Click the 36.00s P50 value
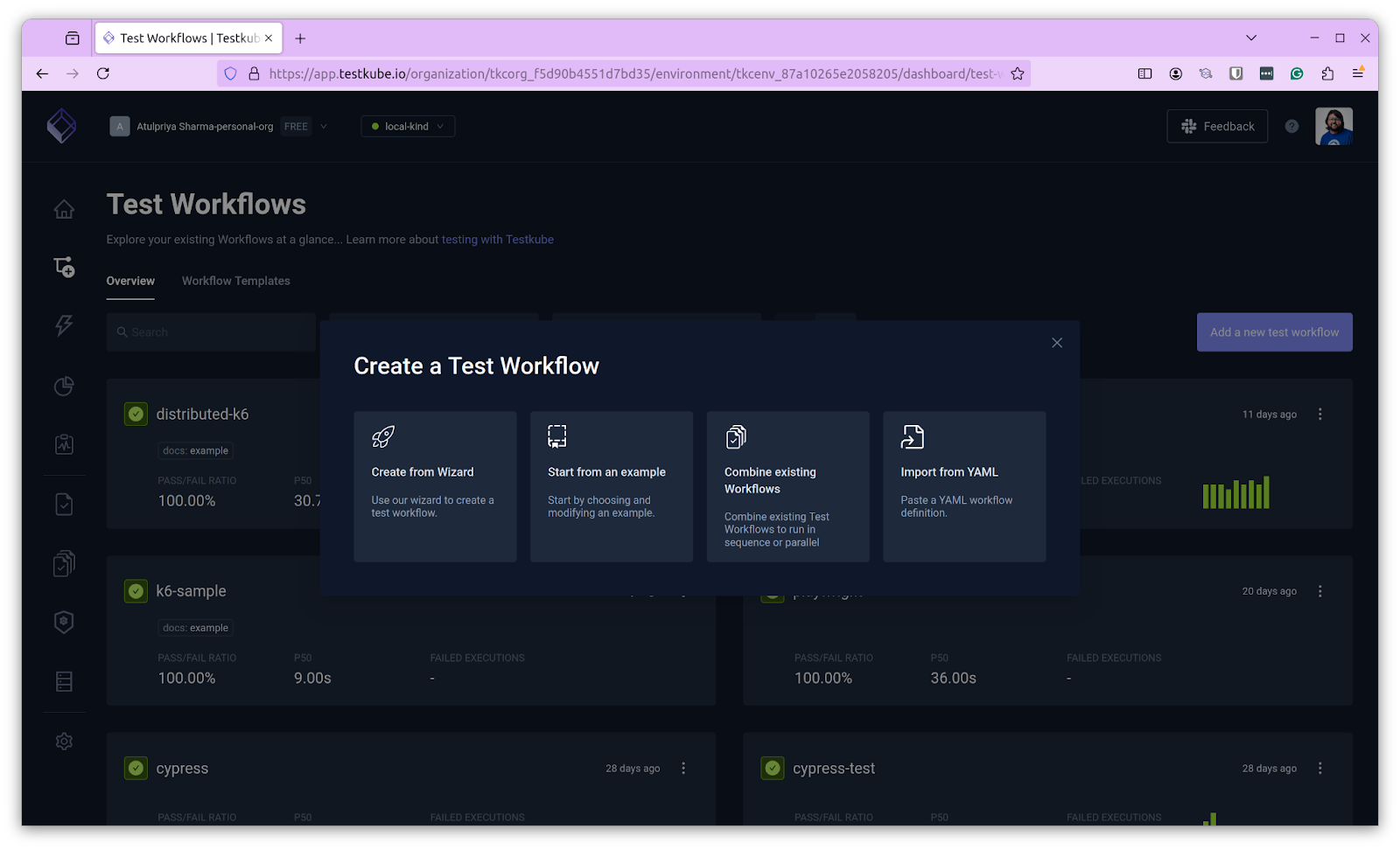Viewport: 1400px width, 850px height. pos(953,678)
